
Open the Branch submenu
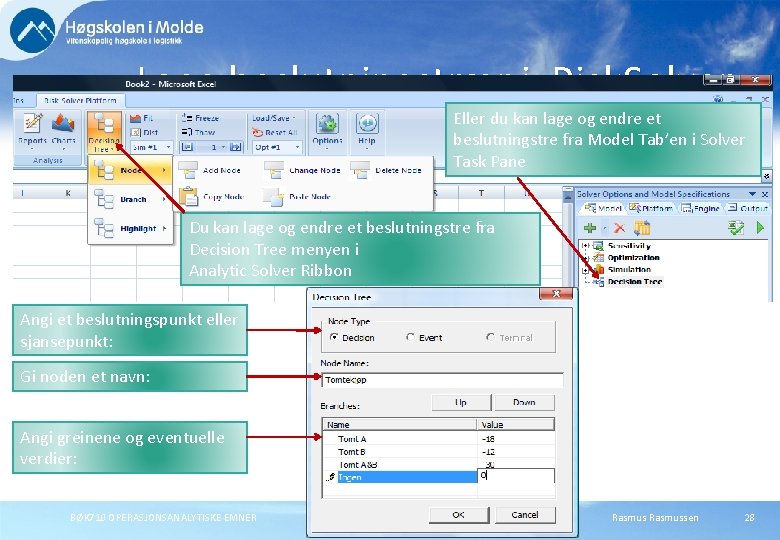click(130, 199)
